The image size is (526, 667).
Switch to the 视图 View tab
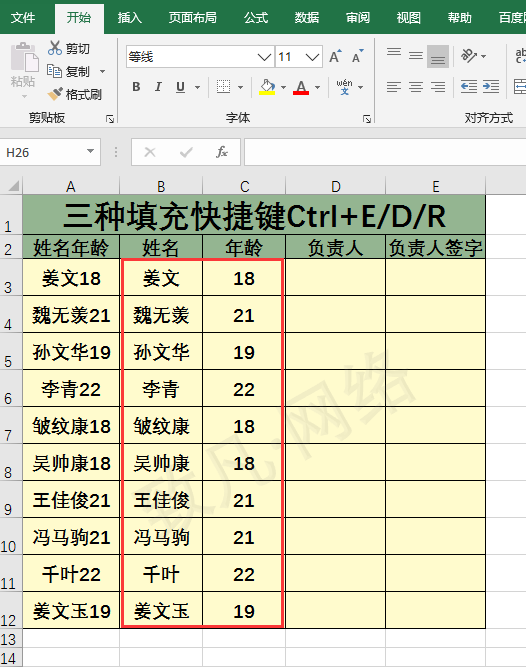point(409,18)
